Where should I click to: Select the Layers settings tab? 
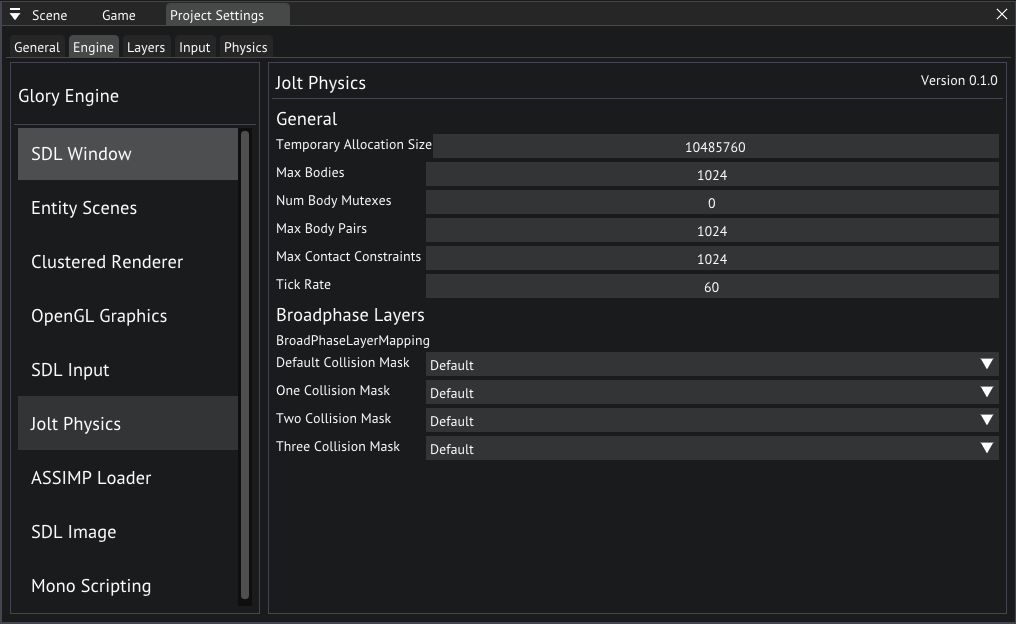point(146,47)
